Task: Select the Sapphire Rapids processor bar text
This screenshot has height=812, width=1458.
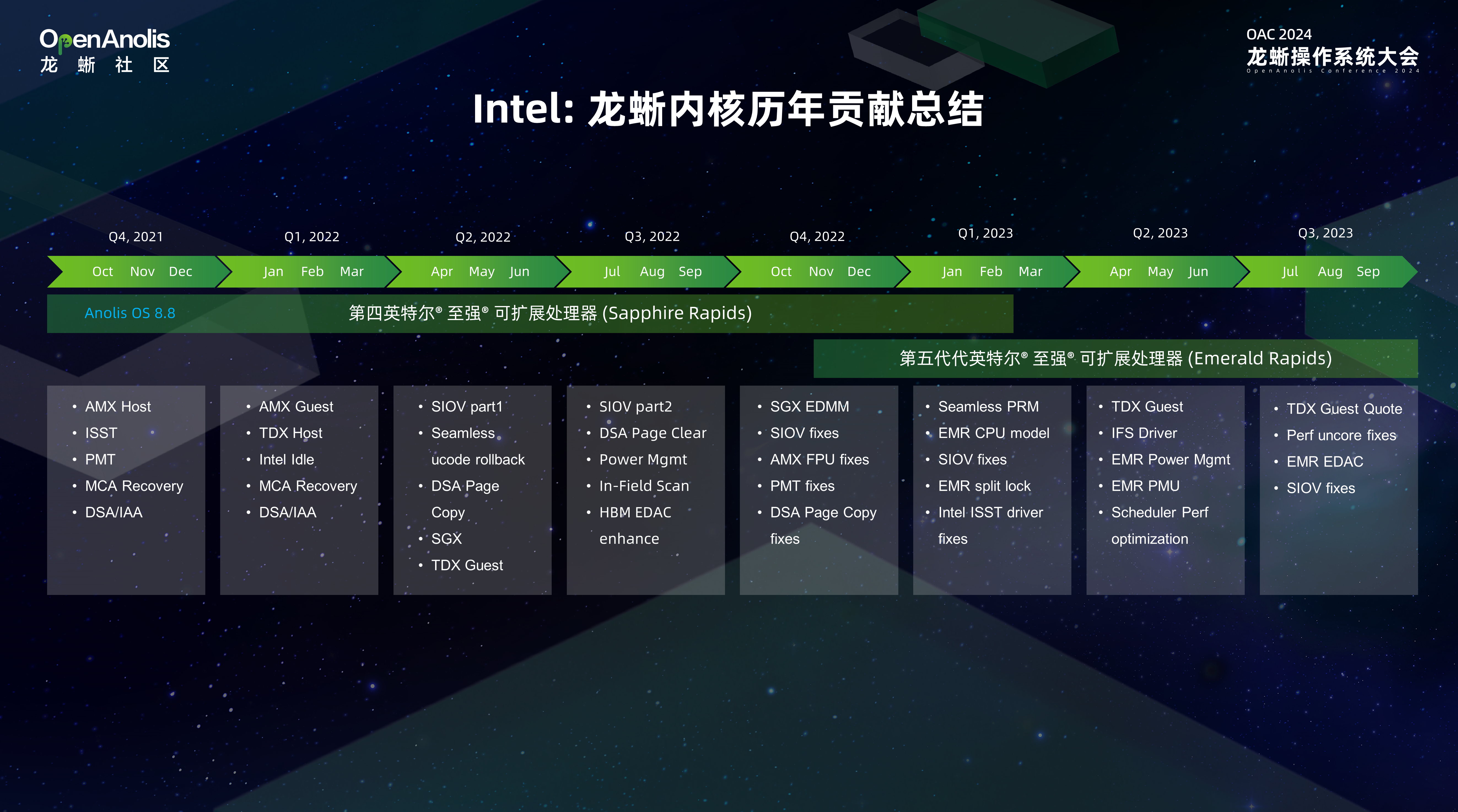Action: point(550,313)
